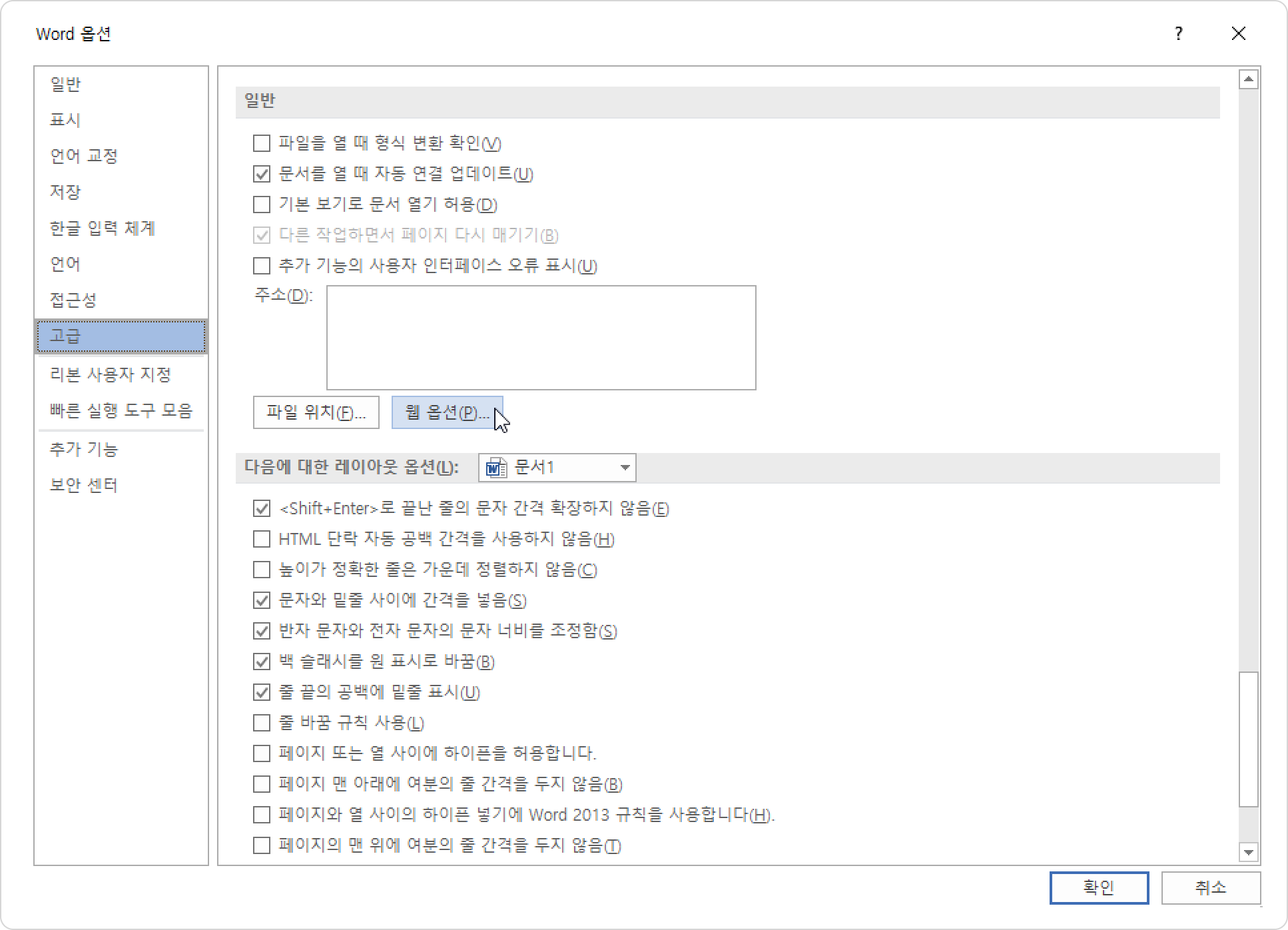1288x930 pixels.
Task: Check 기본 보기로 문서 열기 허용
Action: (x=262, y=205)
